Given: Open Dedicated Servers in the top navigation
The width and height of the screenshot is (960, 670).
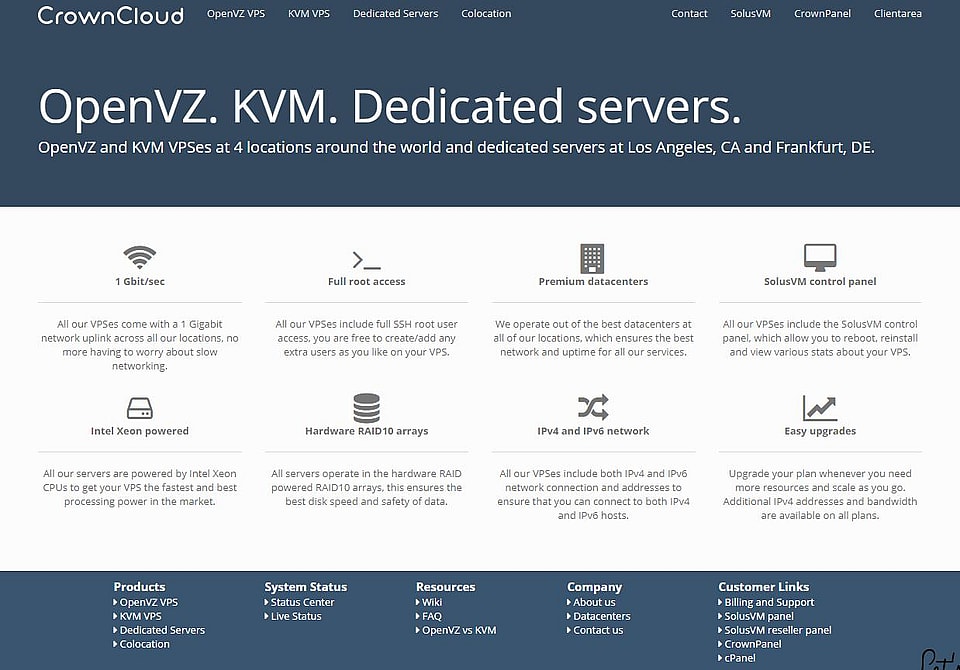Looking at the screenshot, I should tap(396, 13).
